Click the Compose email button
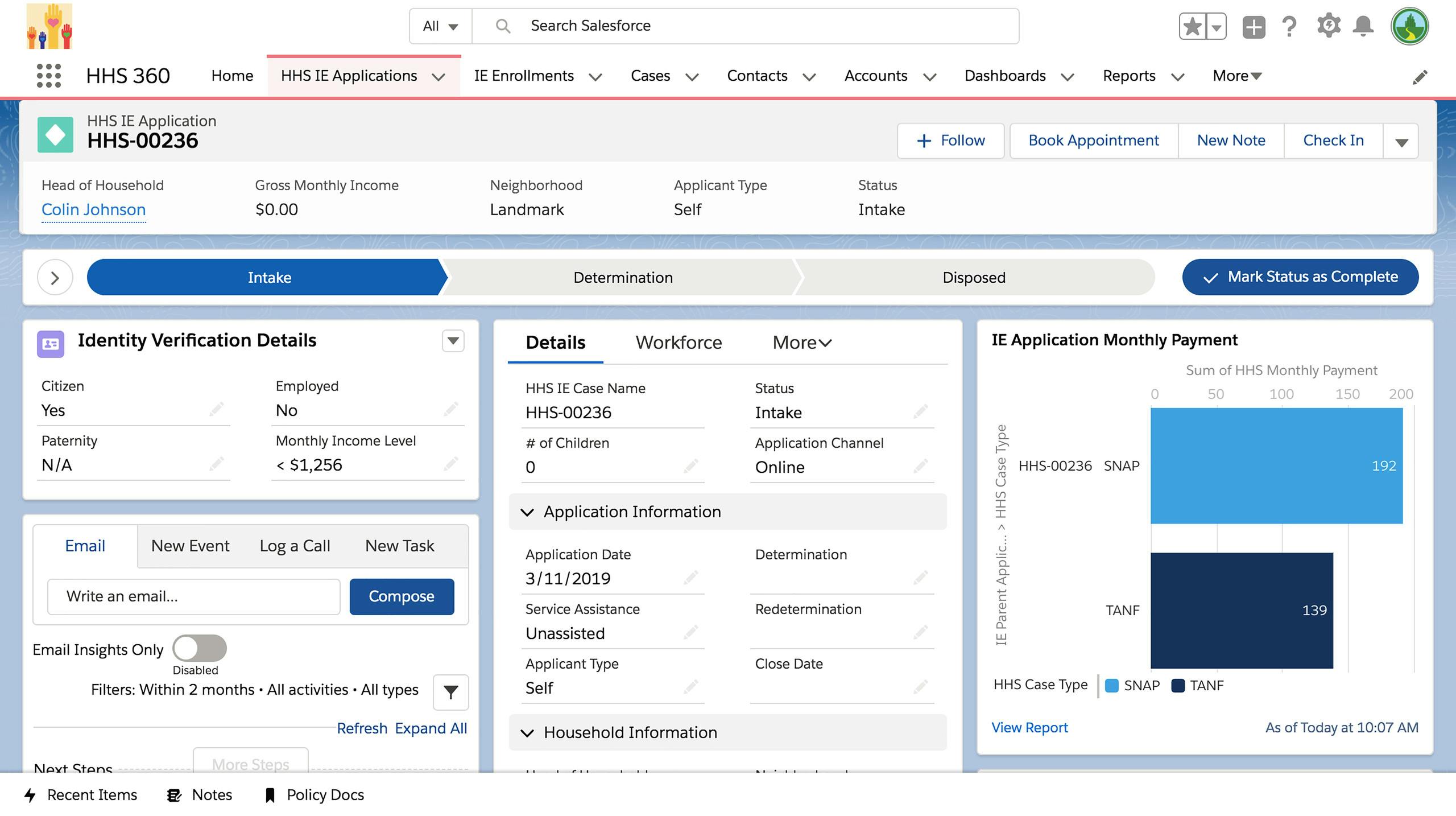The height and width of the screenshot is (816, 1456). 402,596
